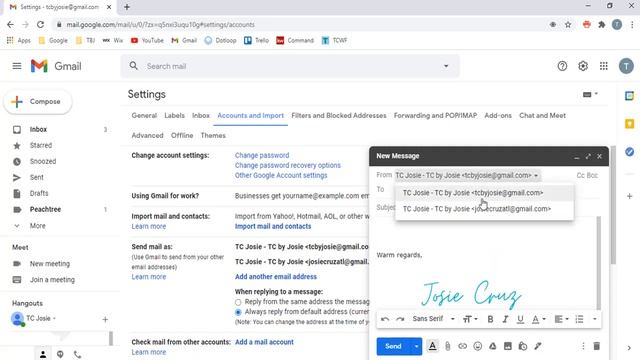Open the text size dropdown
Image resolution: width=640 pixels, height=360 pixels.
pos(470,319)
